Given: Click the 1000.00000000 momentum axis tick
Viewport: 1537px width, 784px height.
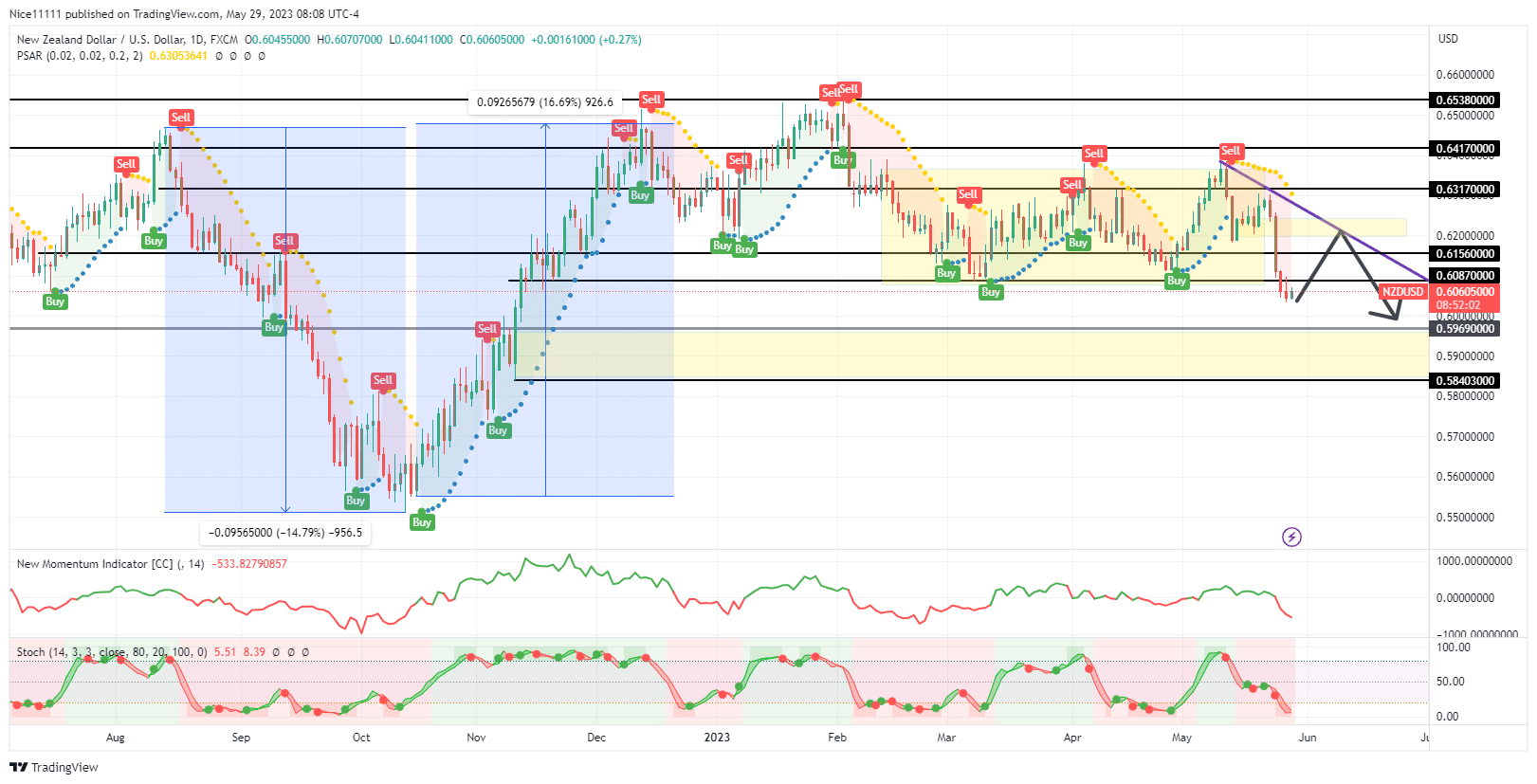Looking at the screenshot, I should [1474, 561].
